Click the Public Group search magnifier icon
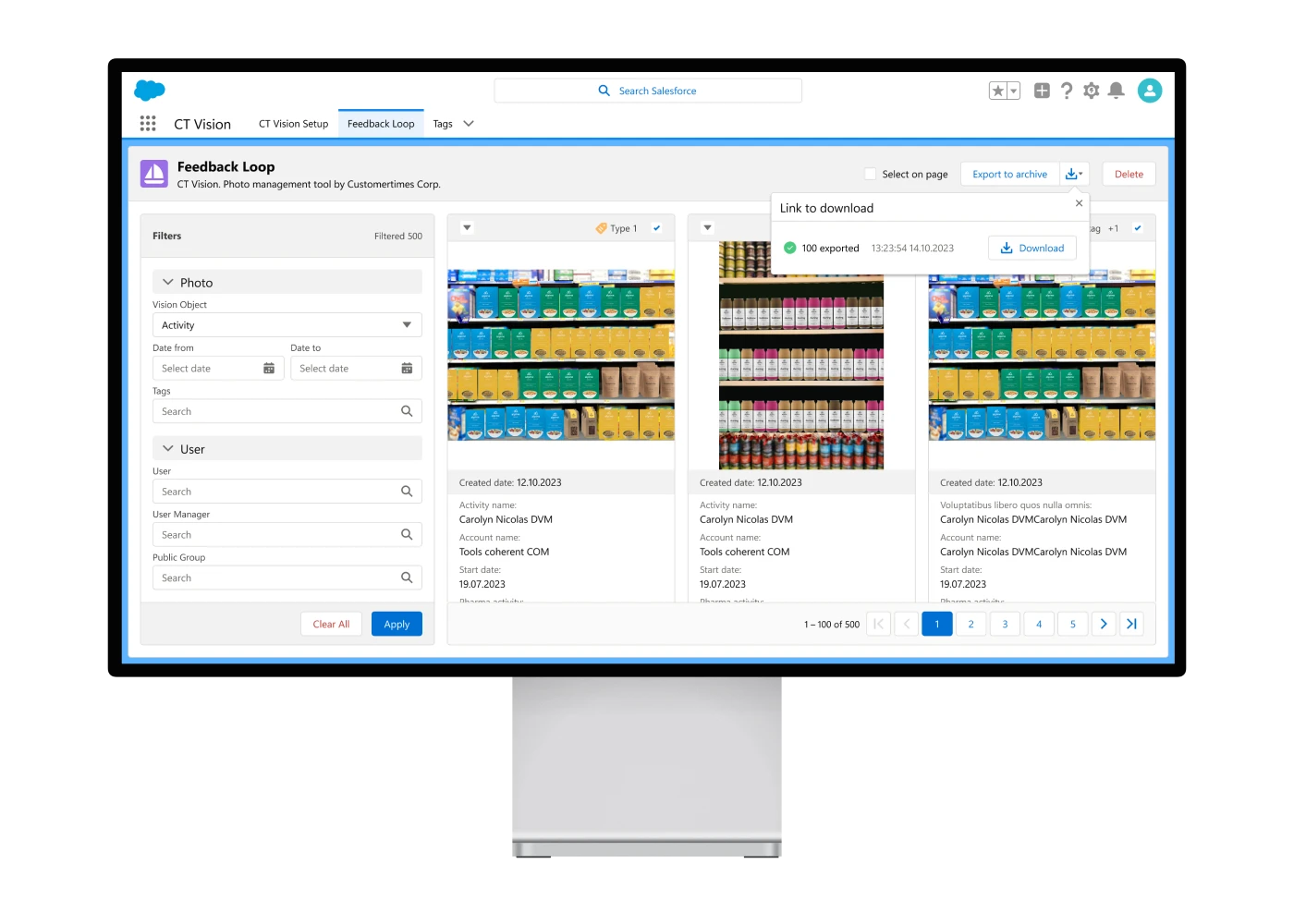The width and height of the screenshot is (1294, 924). pyautogui.click(x=407, y=577)
